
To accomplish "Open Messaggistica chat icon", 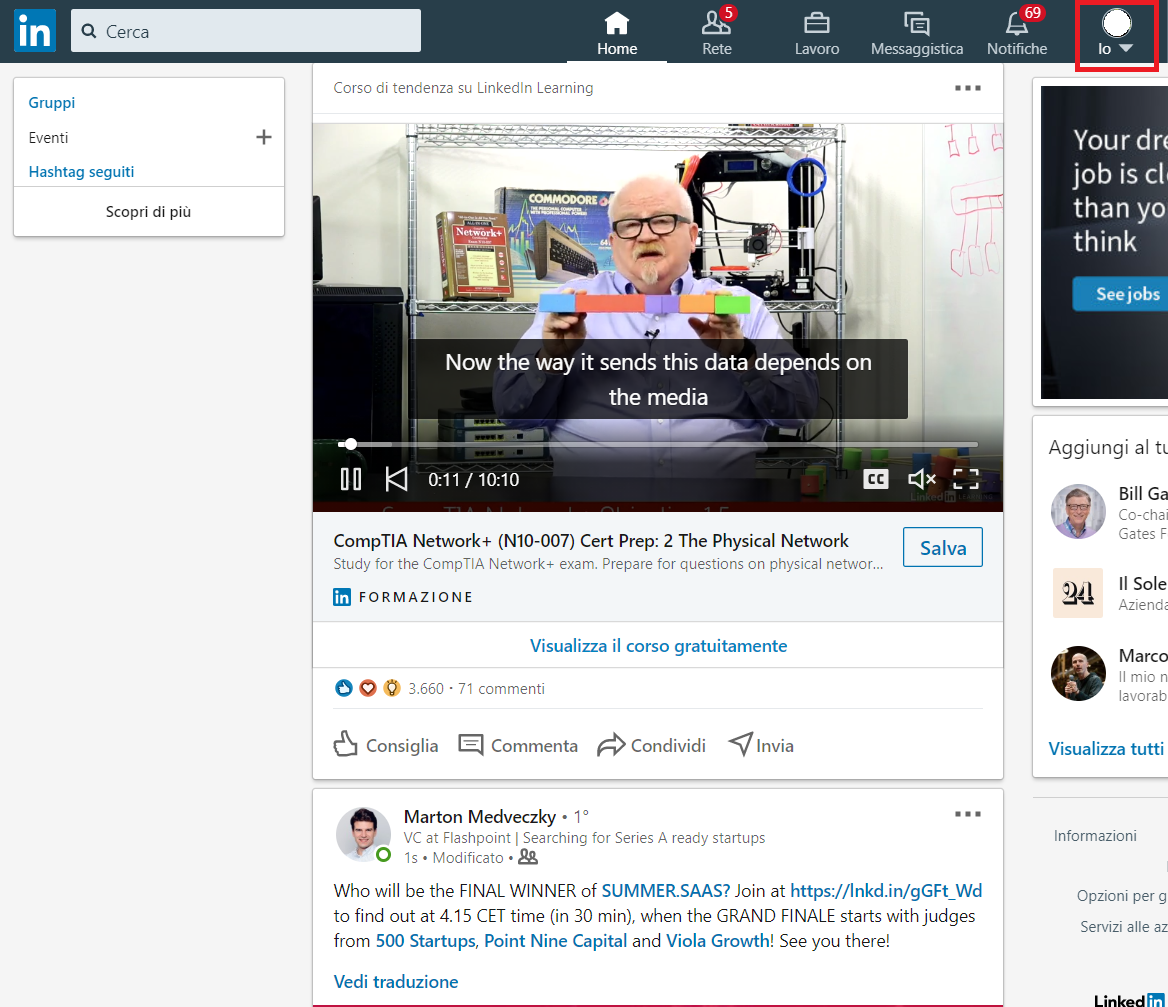I will [x=916, y=24].
